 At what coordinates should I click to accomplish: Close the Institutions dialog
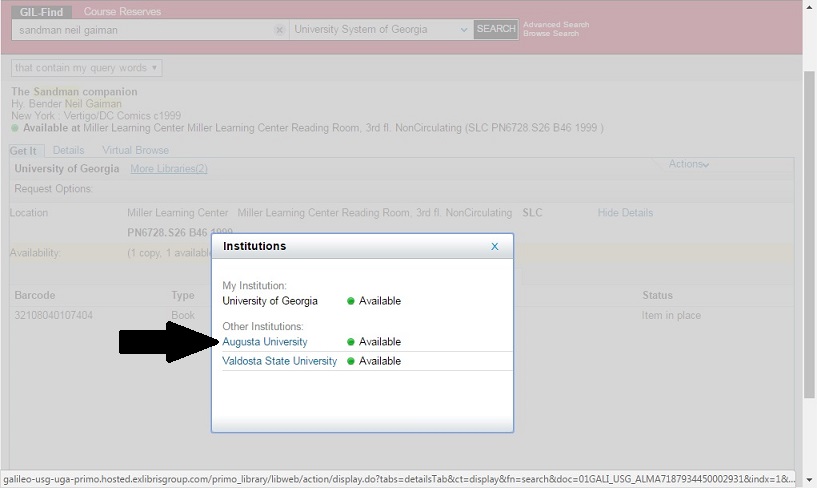494,246
